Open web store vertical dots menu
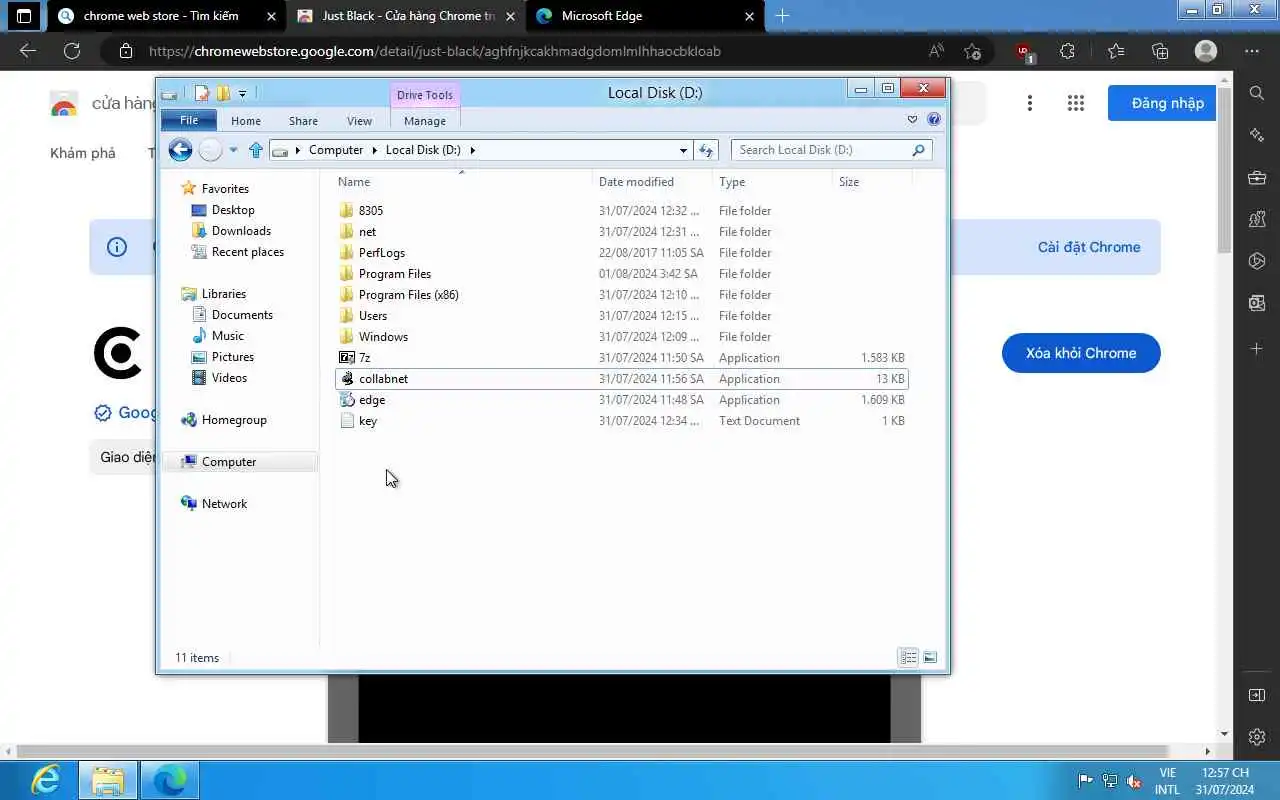Image resolution: width=1280 pixels, height=800 pixels. [1030, 103]
